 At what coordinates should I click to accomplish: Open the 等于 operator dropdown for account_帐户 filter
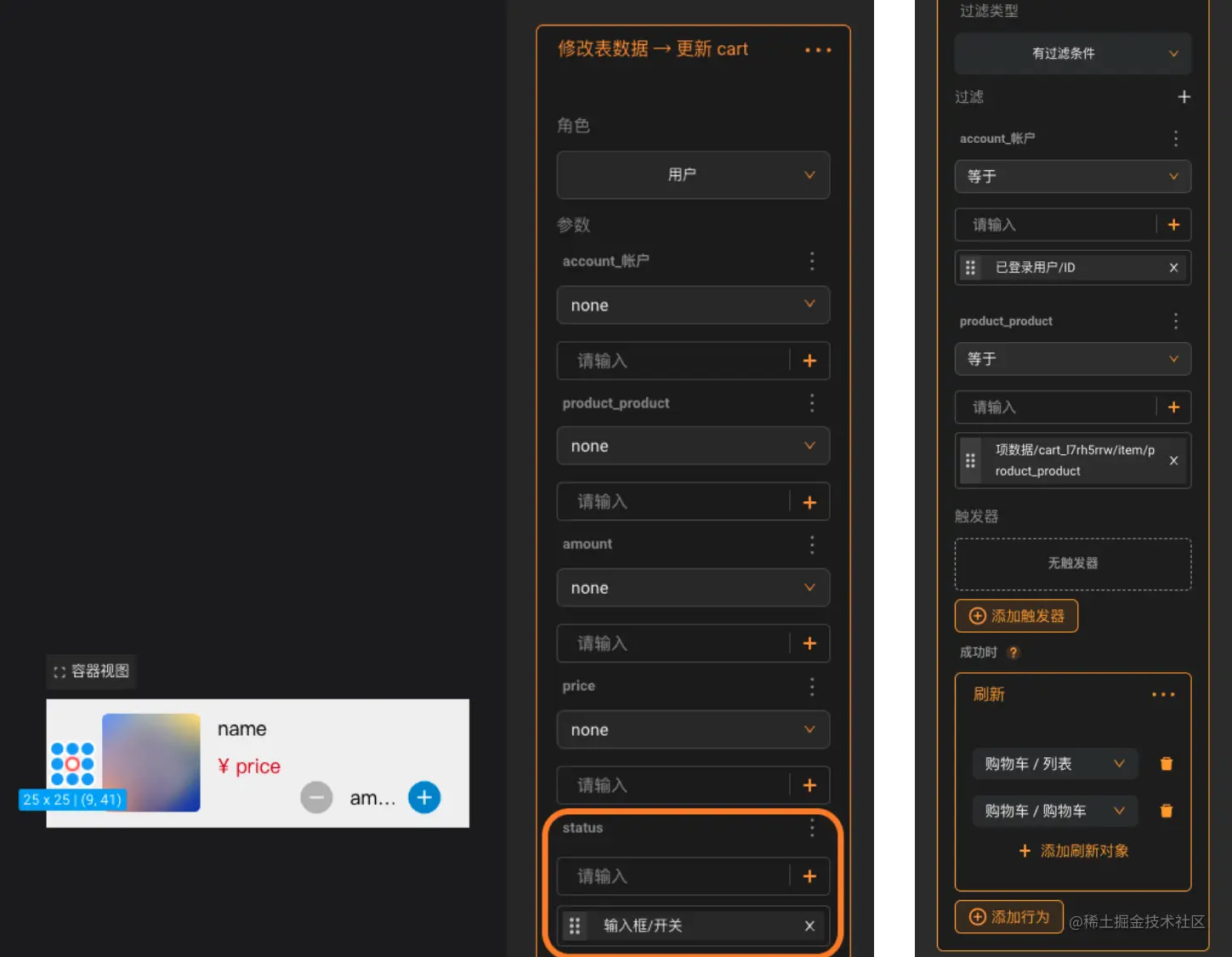pos(1073,176)
